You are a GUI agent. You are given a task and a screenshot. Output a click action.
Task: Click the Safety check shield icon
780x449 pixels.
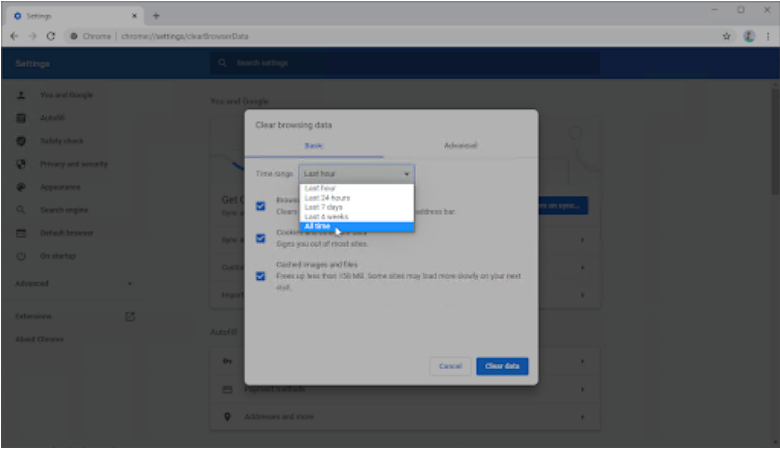tap(20, 141)
